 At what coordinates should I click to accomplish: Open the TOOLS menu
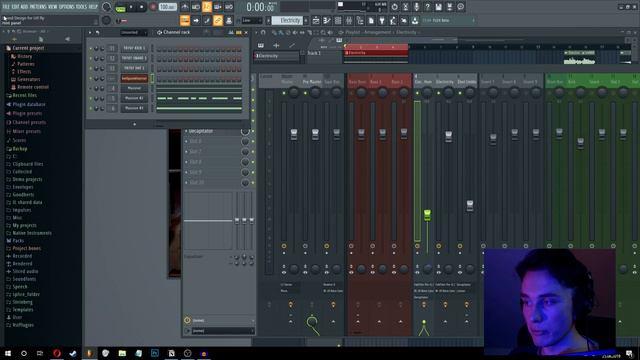(x=82, y=7)
